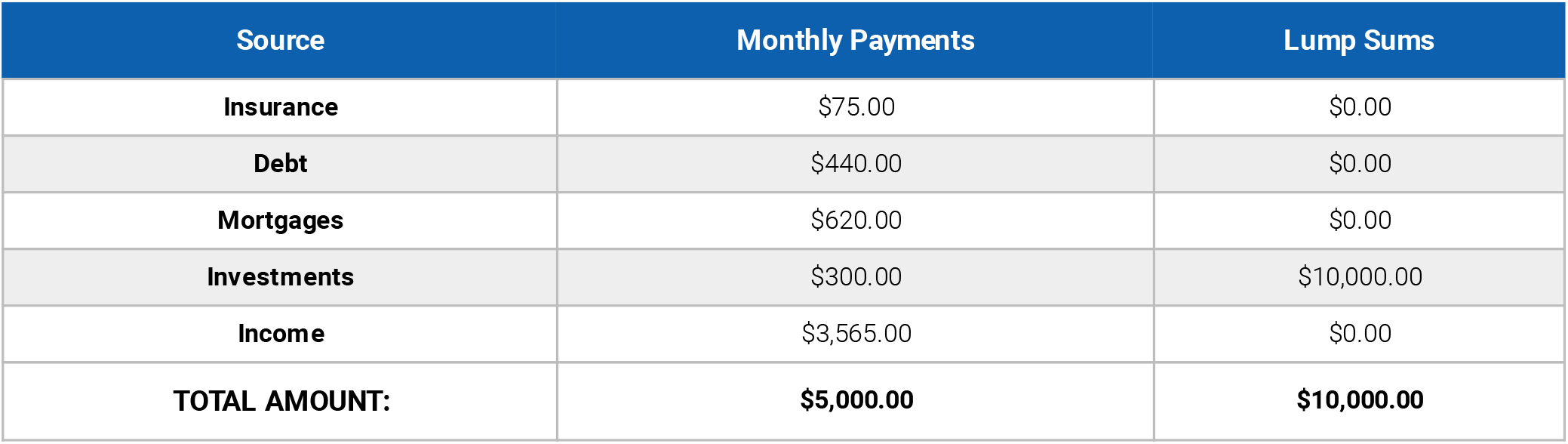Click the Mortgages lump sum $0.00 cell

tap(1360, 220)
